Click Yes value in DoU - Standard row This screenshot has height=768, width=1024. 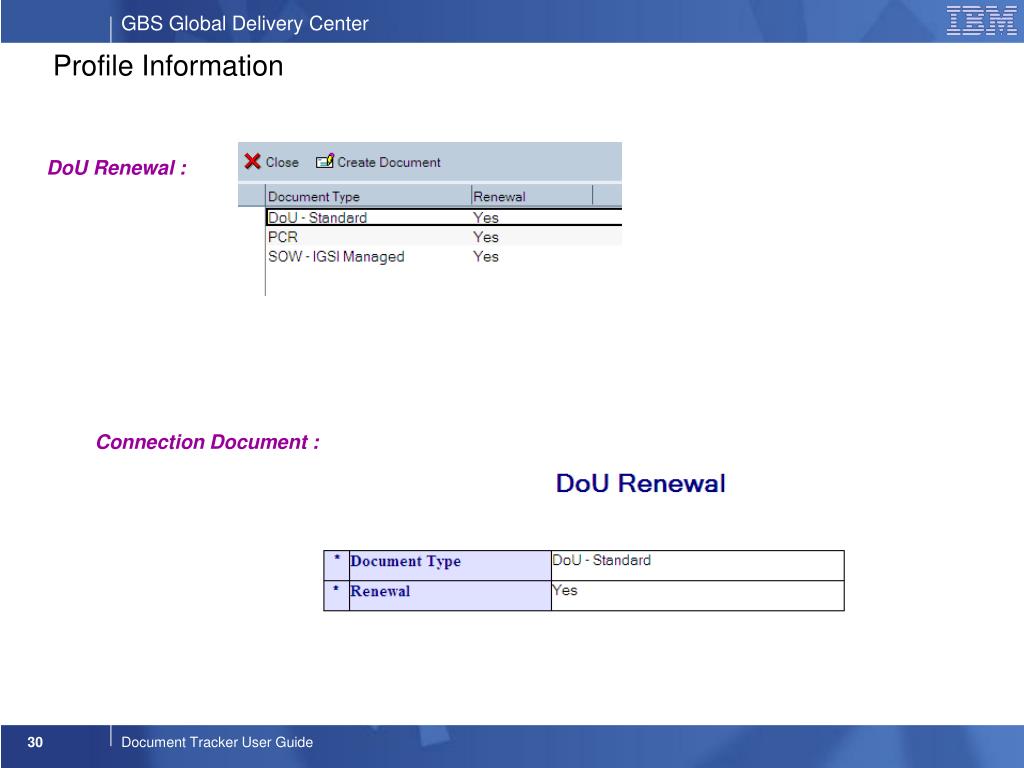coord(486,217)
